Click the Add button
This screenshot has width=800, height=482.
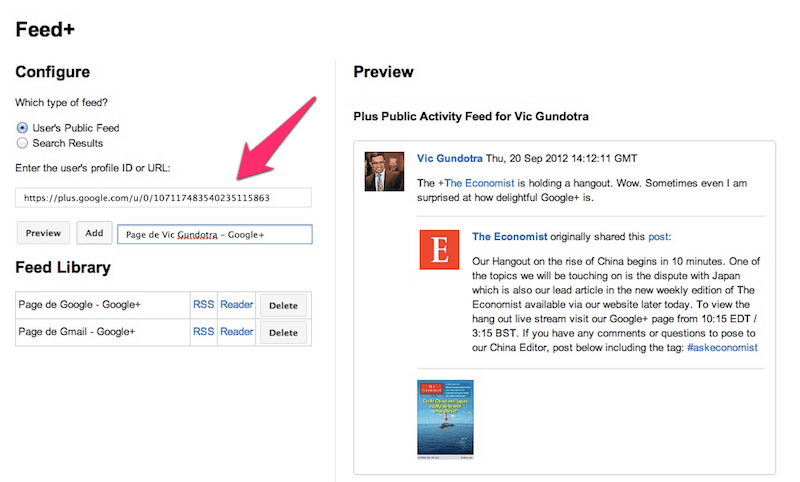[94, 233]
